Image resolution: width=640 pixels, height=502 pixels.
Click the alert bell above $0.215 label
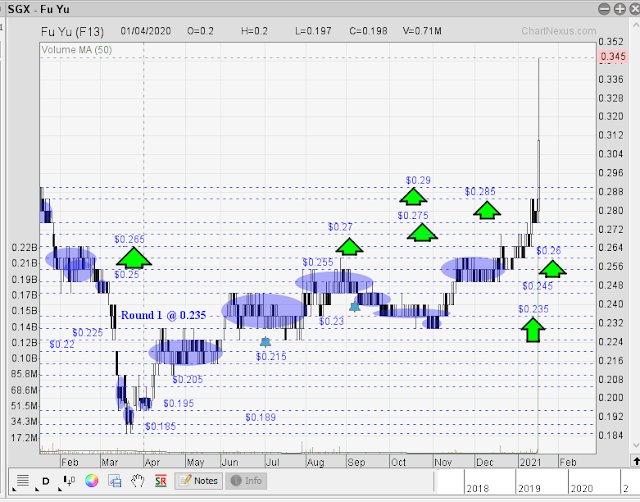click(265, 342)
